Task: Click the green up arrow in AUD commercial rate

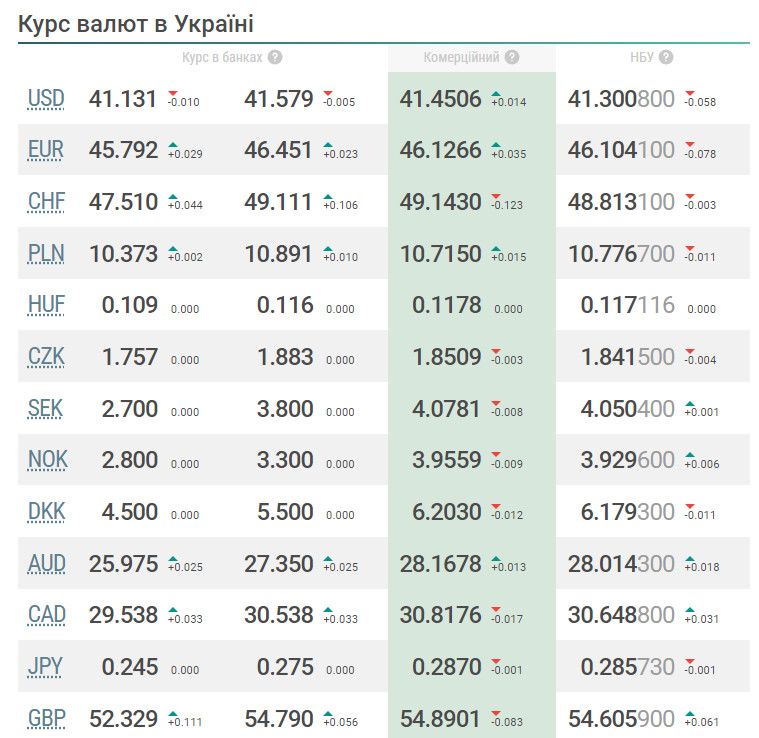Action: 495,558
